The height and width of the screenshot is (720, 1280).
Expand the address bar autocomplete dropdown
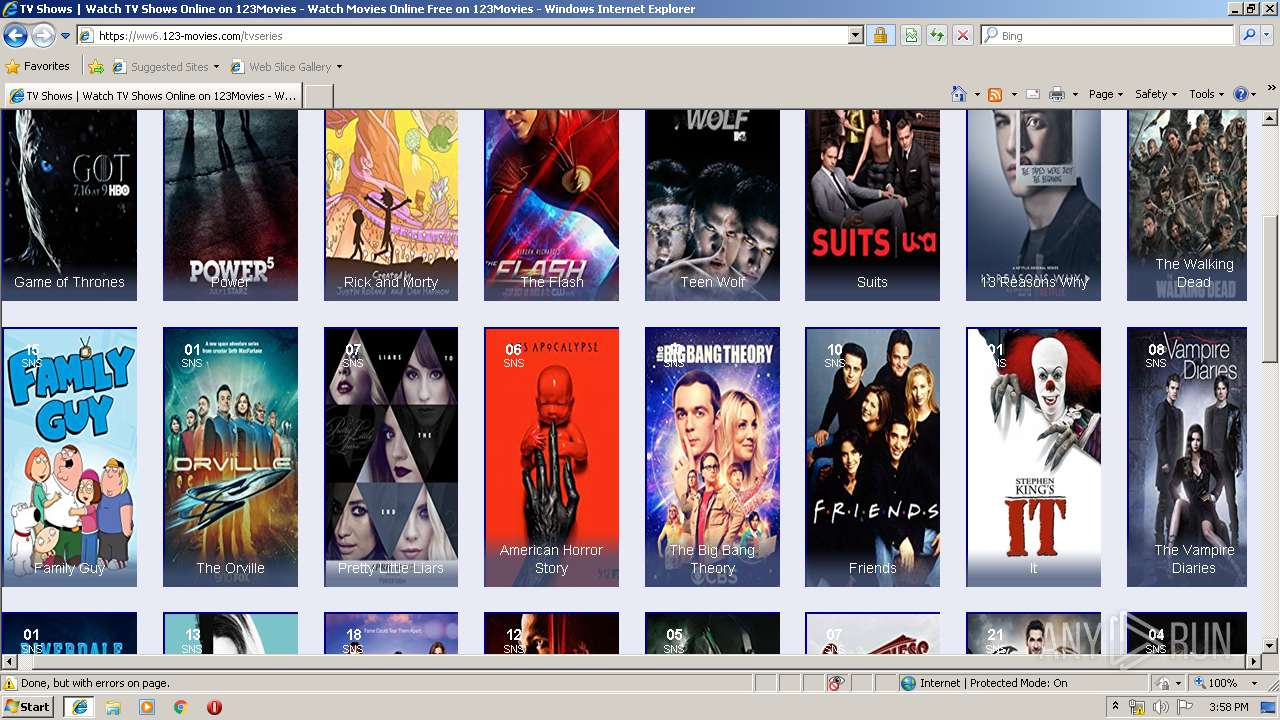855,35
